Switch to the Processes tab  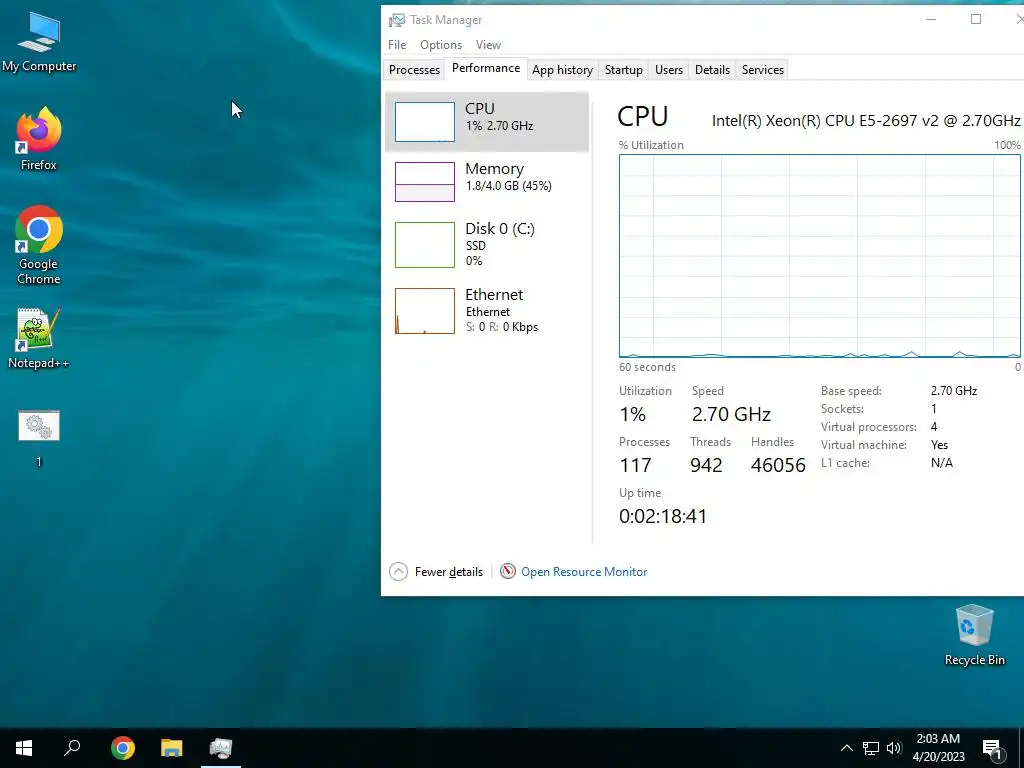(414, 70)
